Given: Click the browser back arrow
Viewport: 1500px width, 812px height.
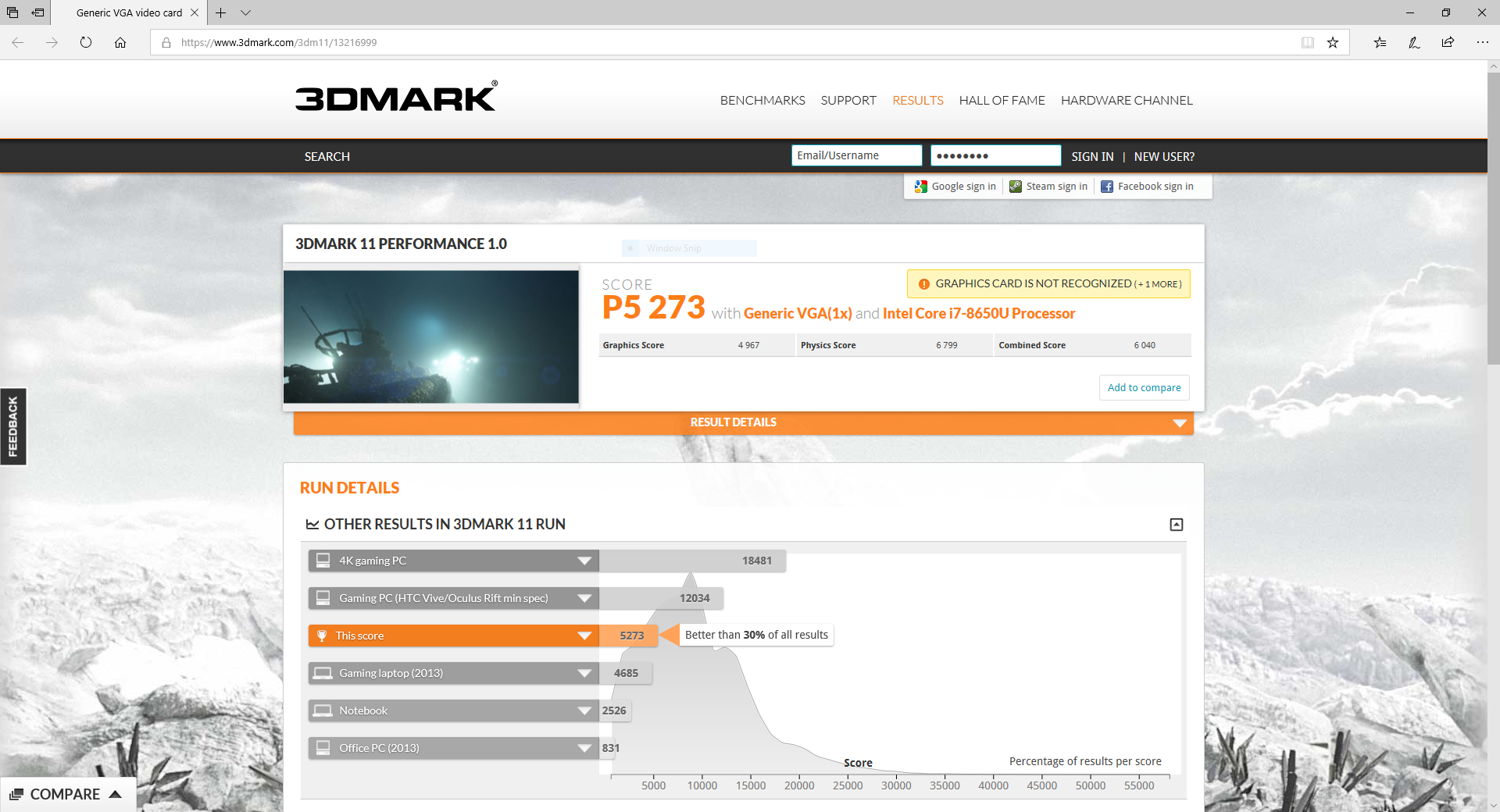Looking at the screenshot, I should [18, 42].
